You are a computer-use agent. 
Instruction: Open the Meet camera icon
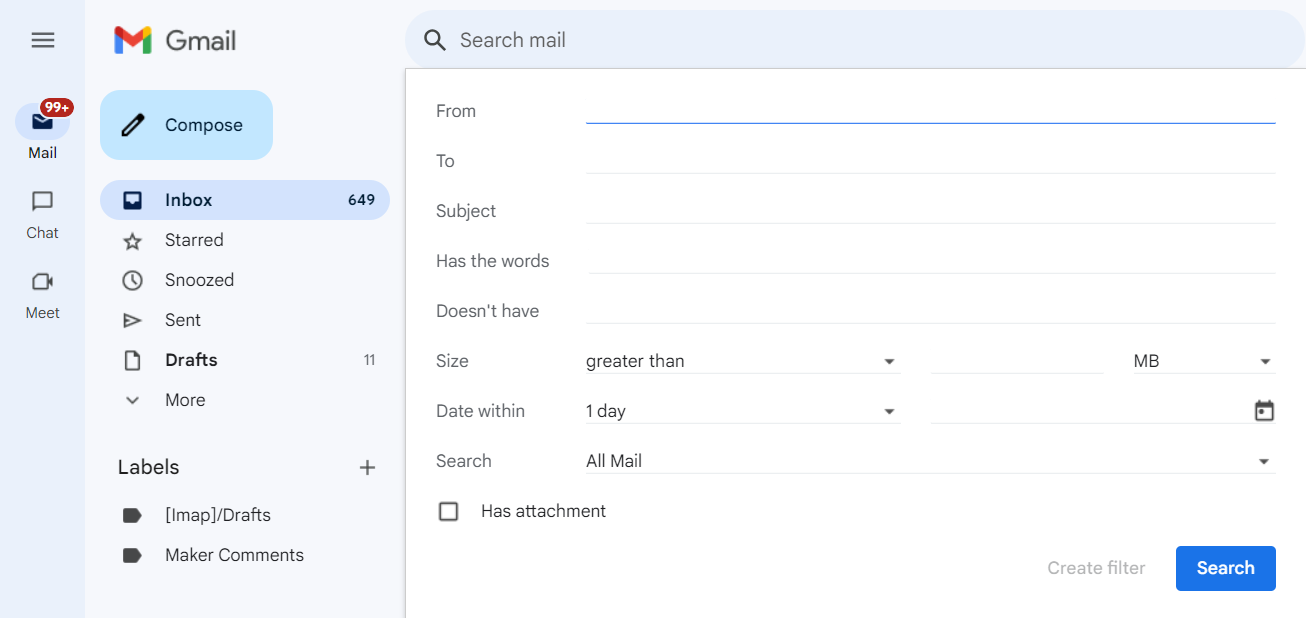(x=42, y=282)
